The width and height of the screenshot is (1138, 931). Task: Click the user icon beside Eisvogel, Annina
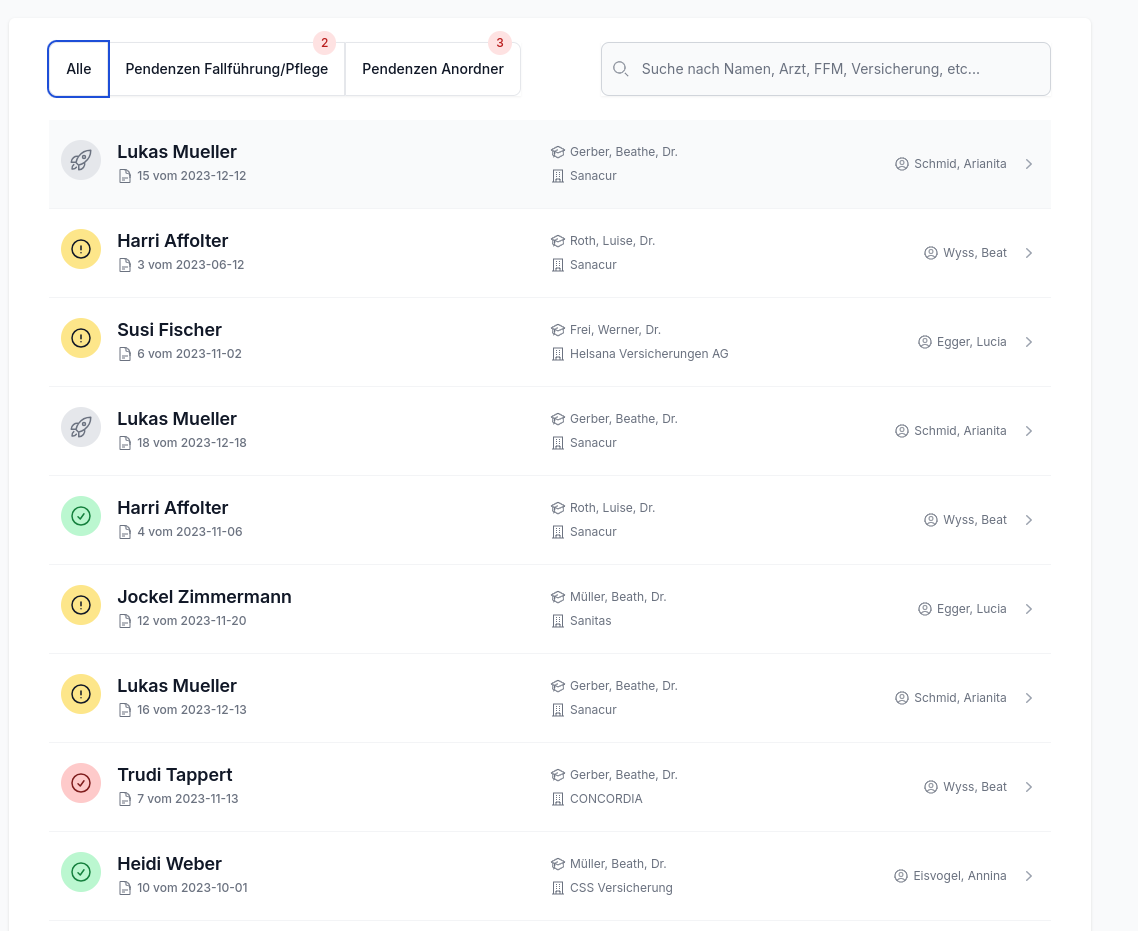tap(901, 876)
